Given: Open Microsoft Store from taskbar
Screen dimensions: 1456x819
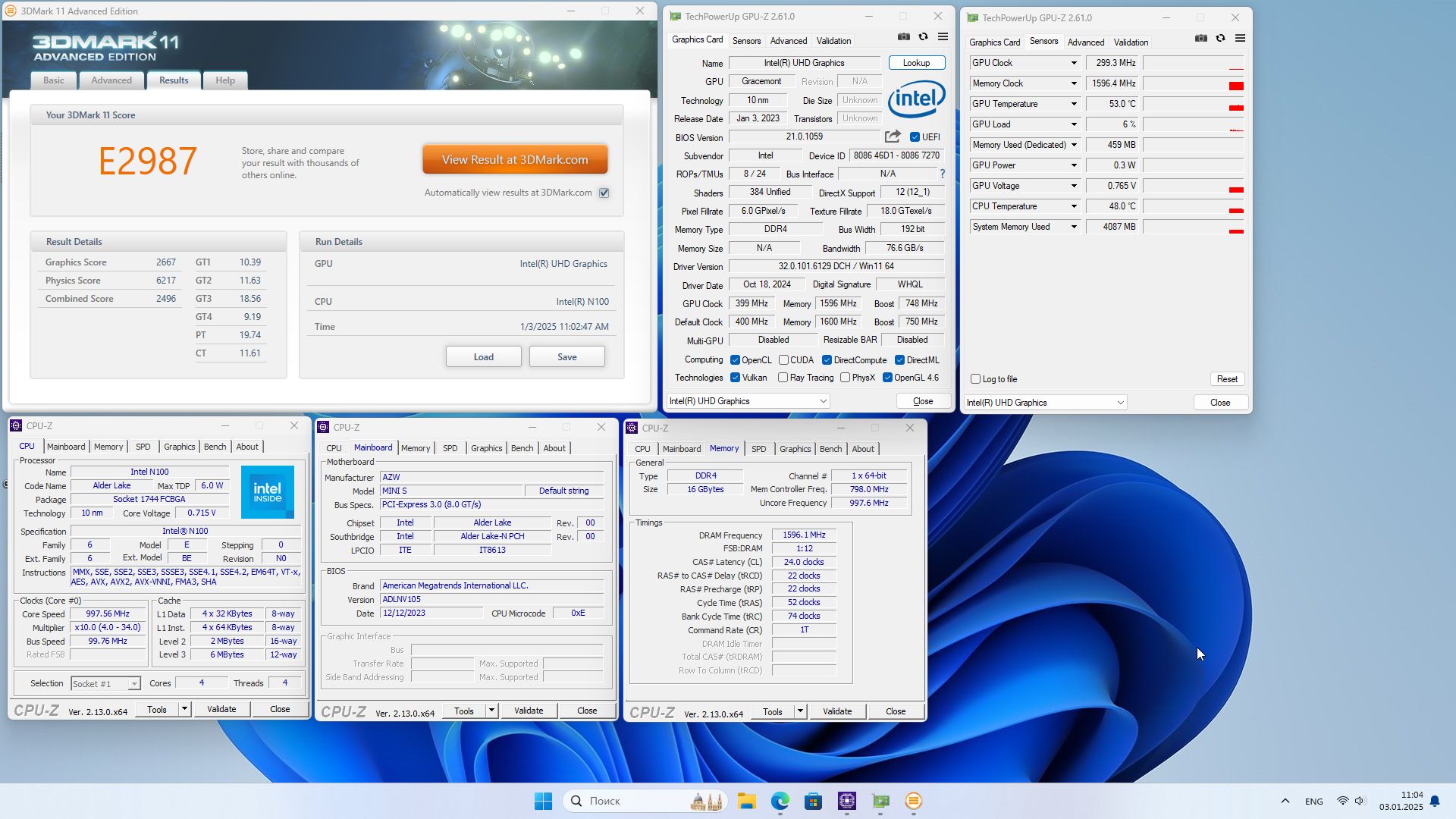Looking at the screenshot, I should [x=813, y=801].
